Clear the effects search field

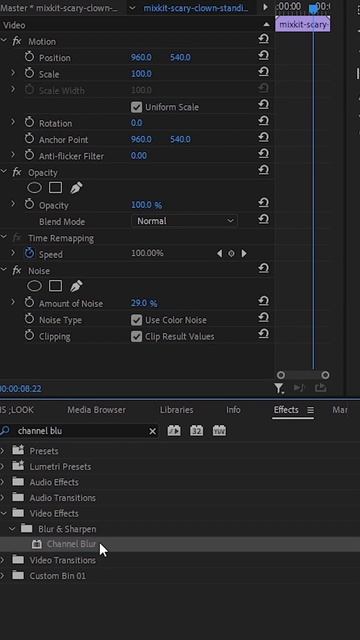click(152, 431)
